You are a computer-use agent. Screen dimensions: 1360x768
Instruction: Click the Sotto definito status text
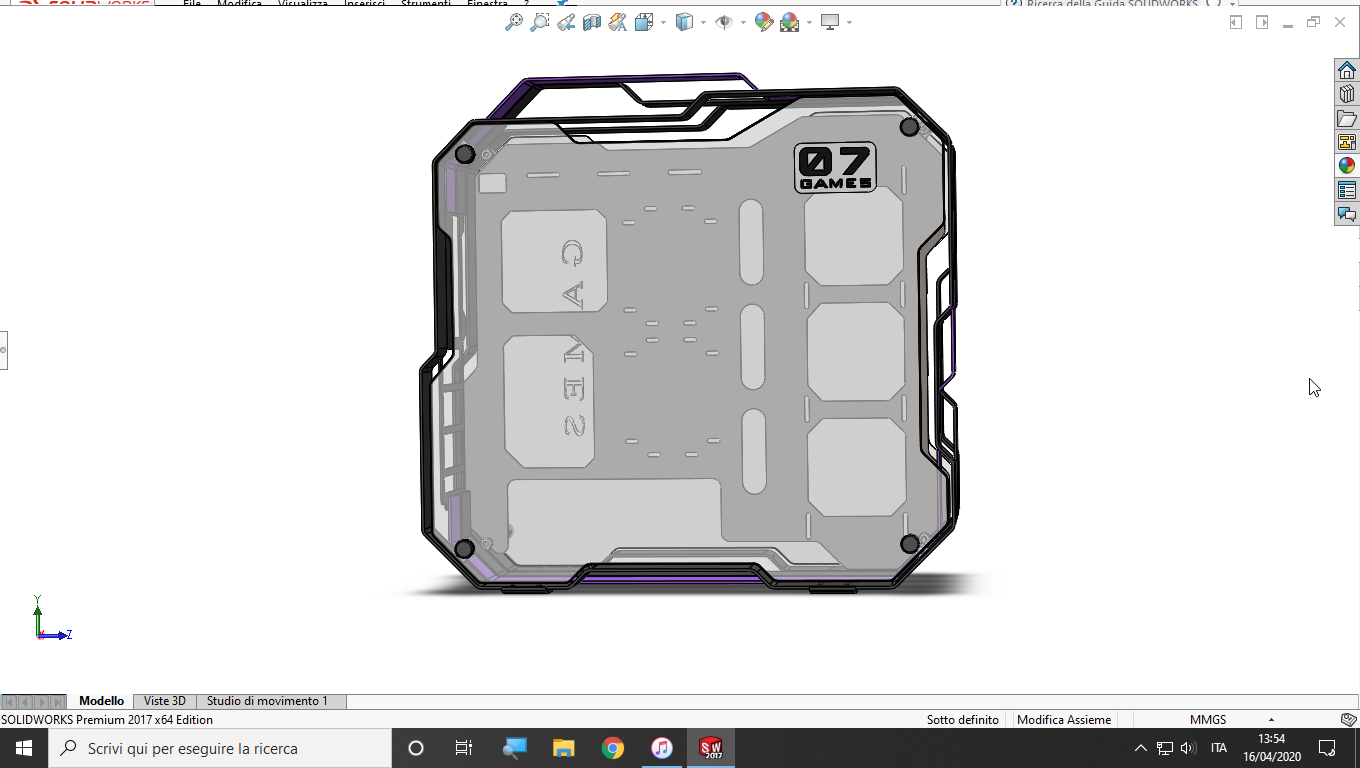coord(962,720)
